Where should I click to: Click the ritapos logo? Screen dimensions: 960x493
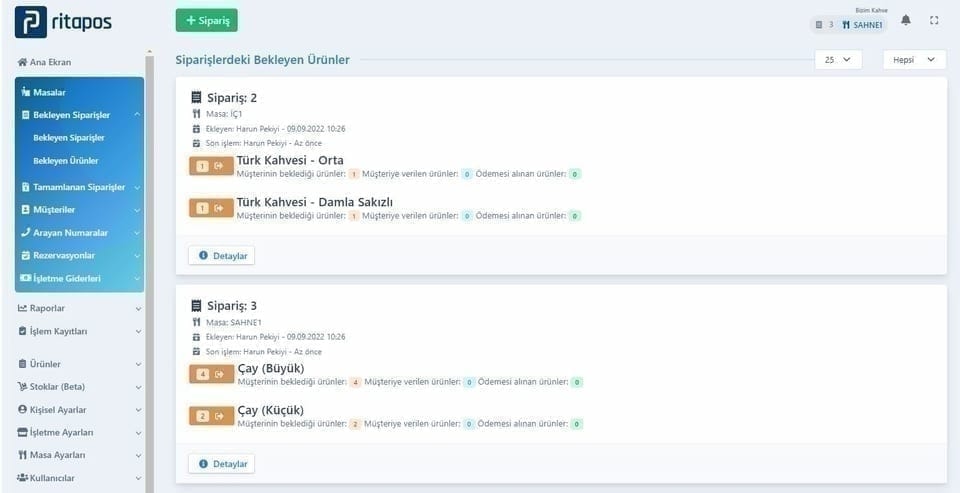63,22
